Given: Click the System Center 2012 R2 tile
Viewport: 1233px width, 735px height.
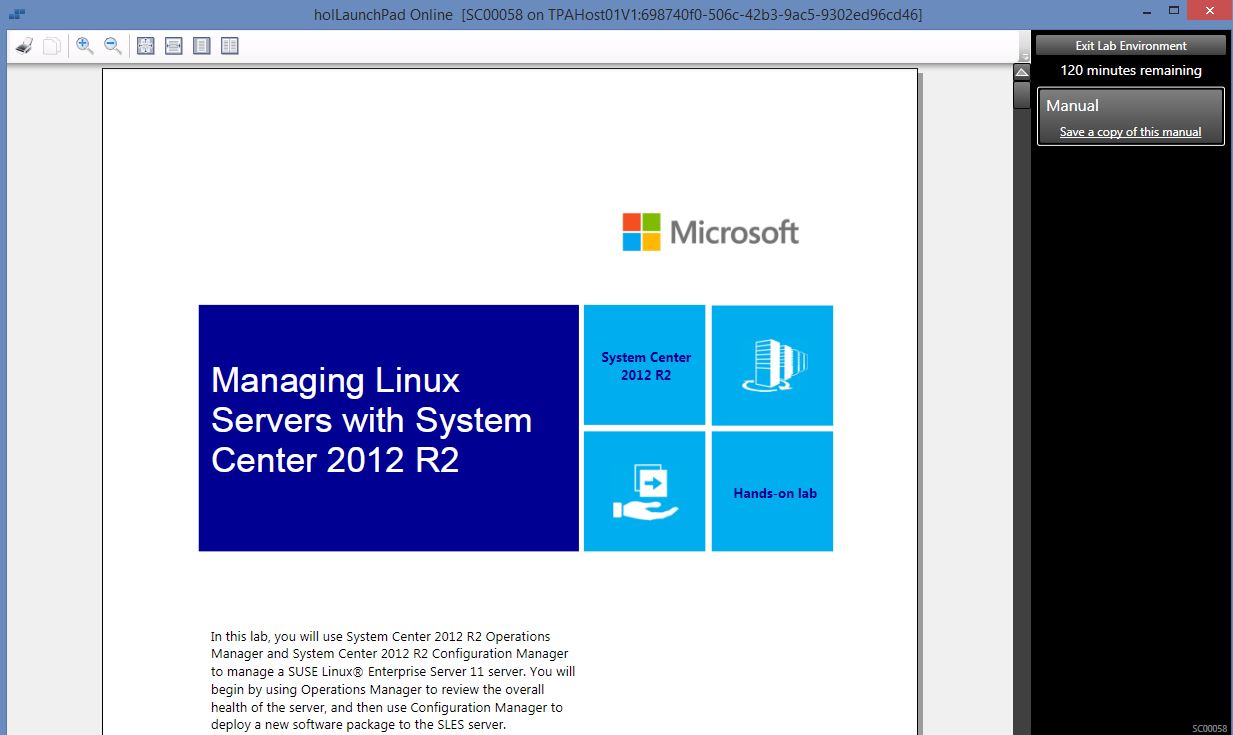Looking at the screenshot, I should [x=645, y=366].
